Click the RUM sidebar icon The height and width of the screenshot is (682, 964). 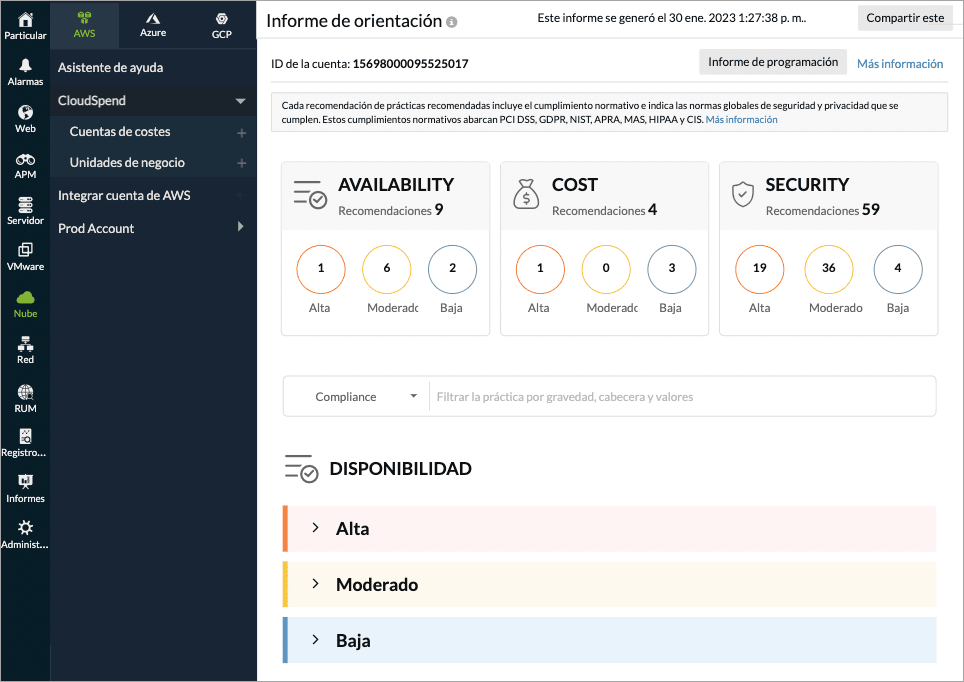(25, 390)
